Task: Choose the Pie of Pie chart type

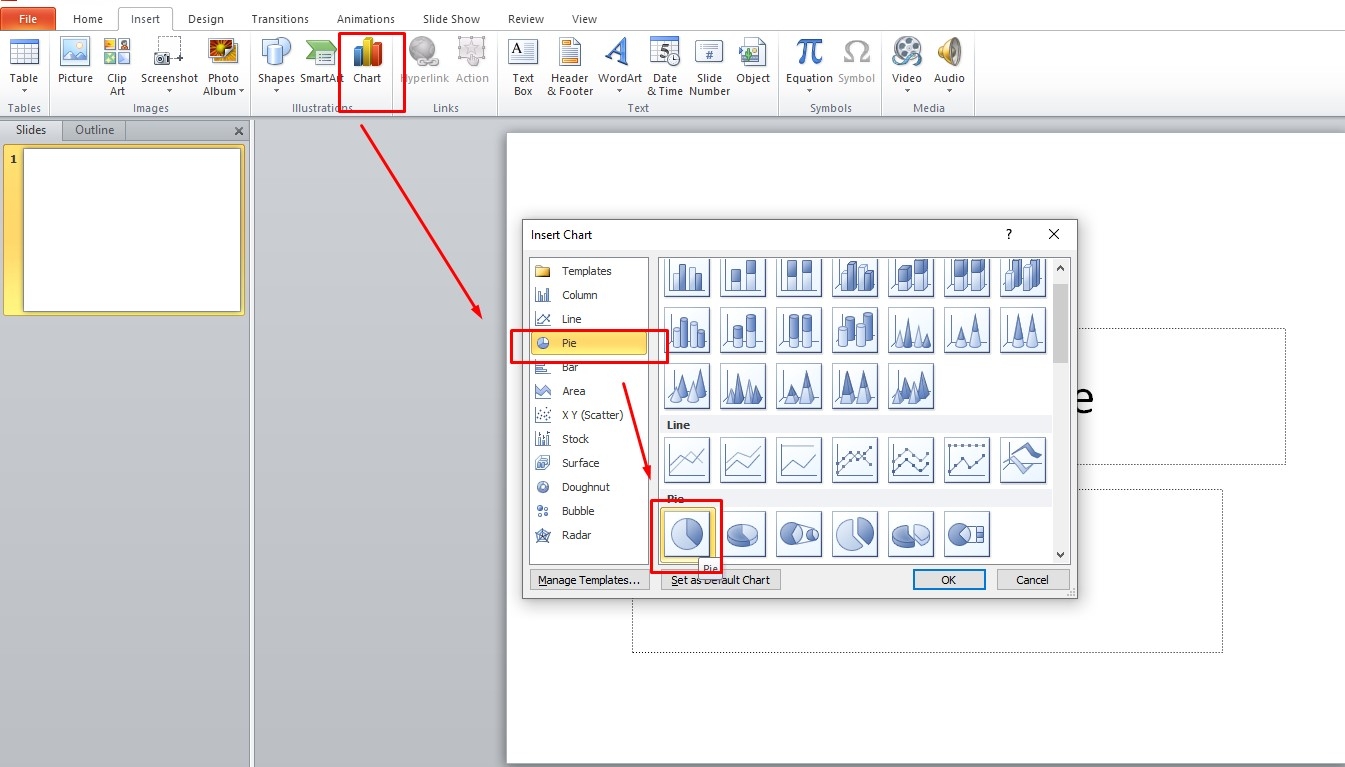Action: click(x=798, y=534)
